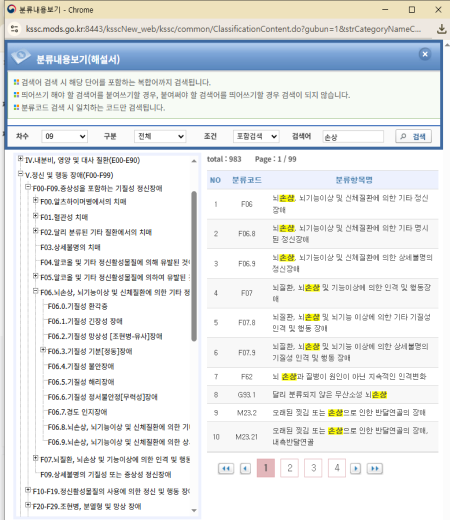This screenshot has height=520, width=450.
Task: Click code F07 in result row 4
Action: [x=247, y=293]
